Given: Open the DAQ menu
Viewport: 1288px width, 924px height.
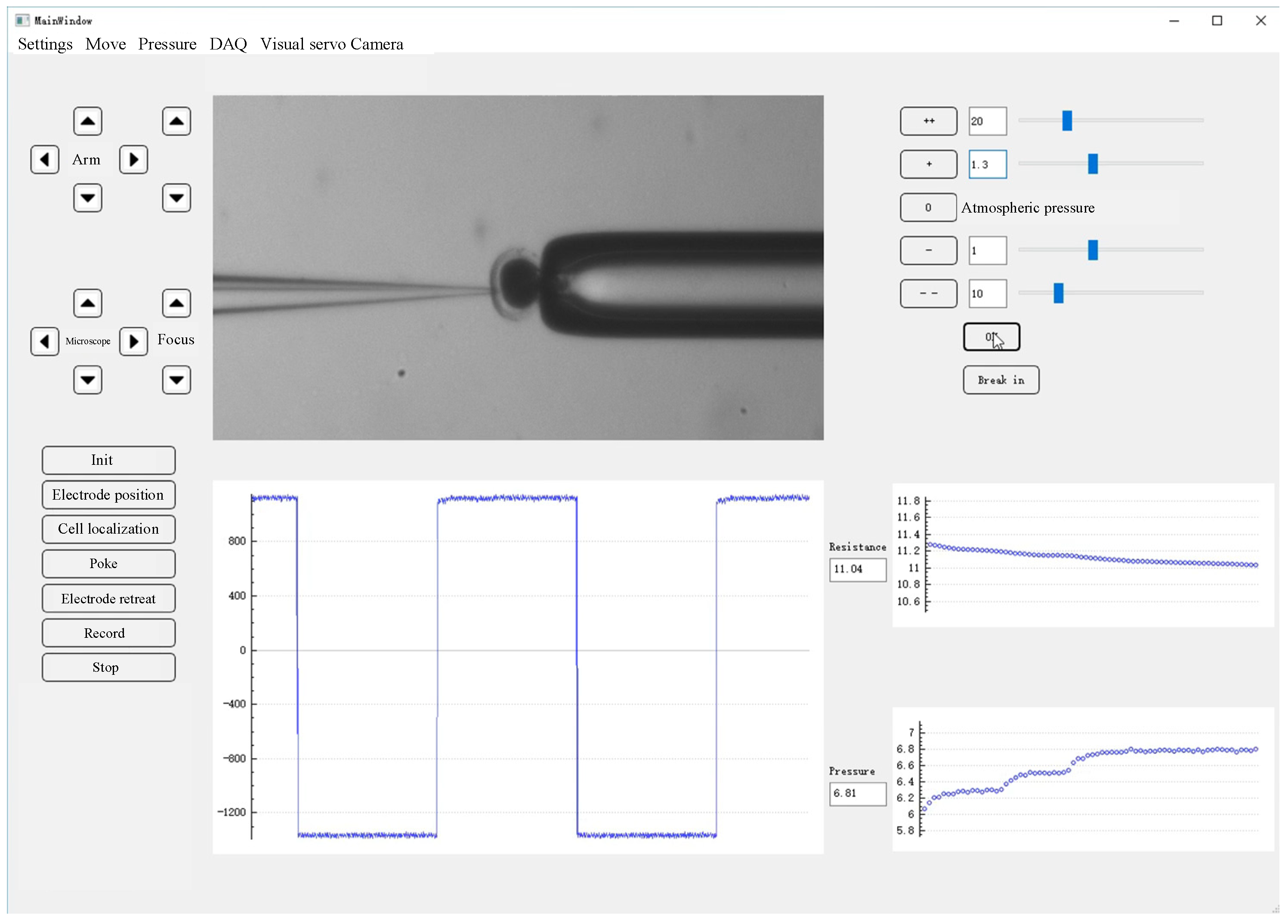Looking at the screenshot, I should click(229, 44).
